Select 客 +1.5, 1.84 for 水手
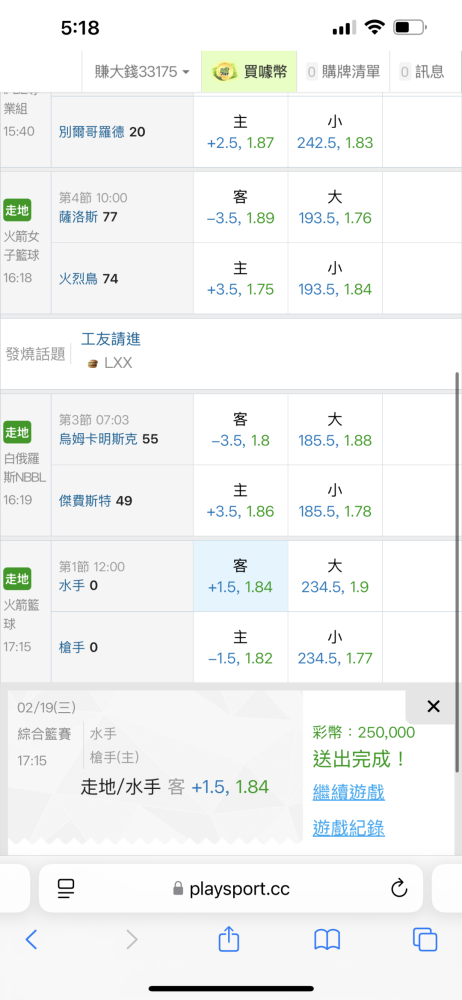The height and width of the screenshot is (1000, 462). (x=241, y=576)
